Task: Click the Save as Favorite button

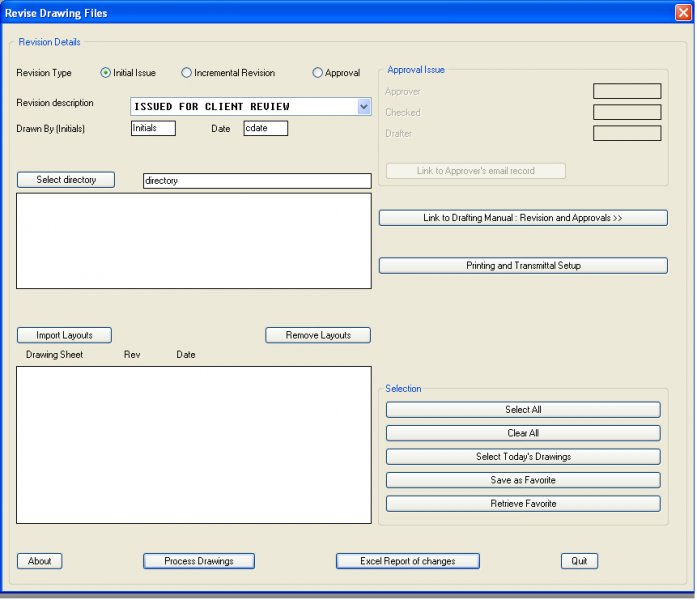Action: (x=523, y=480)
